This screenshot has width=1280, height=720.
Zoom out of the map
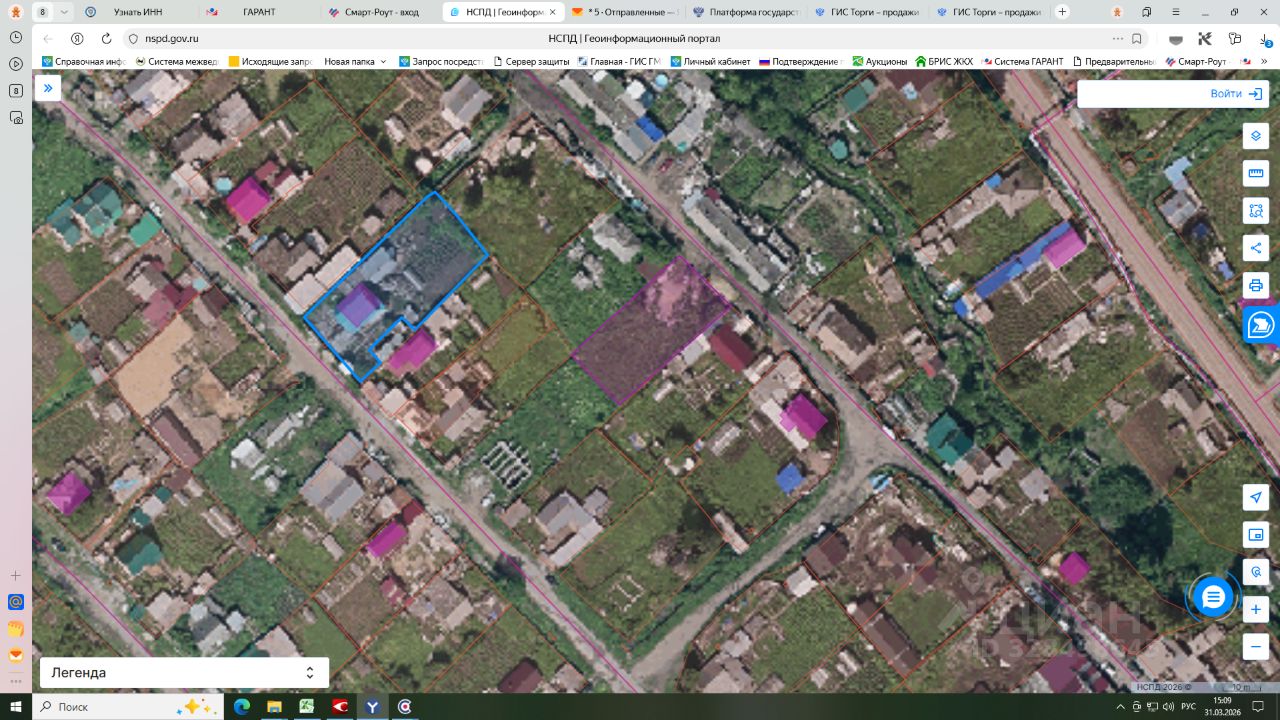tap(1256, 646)
